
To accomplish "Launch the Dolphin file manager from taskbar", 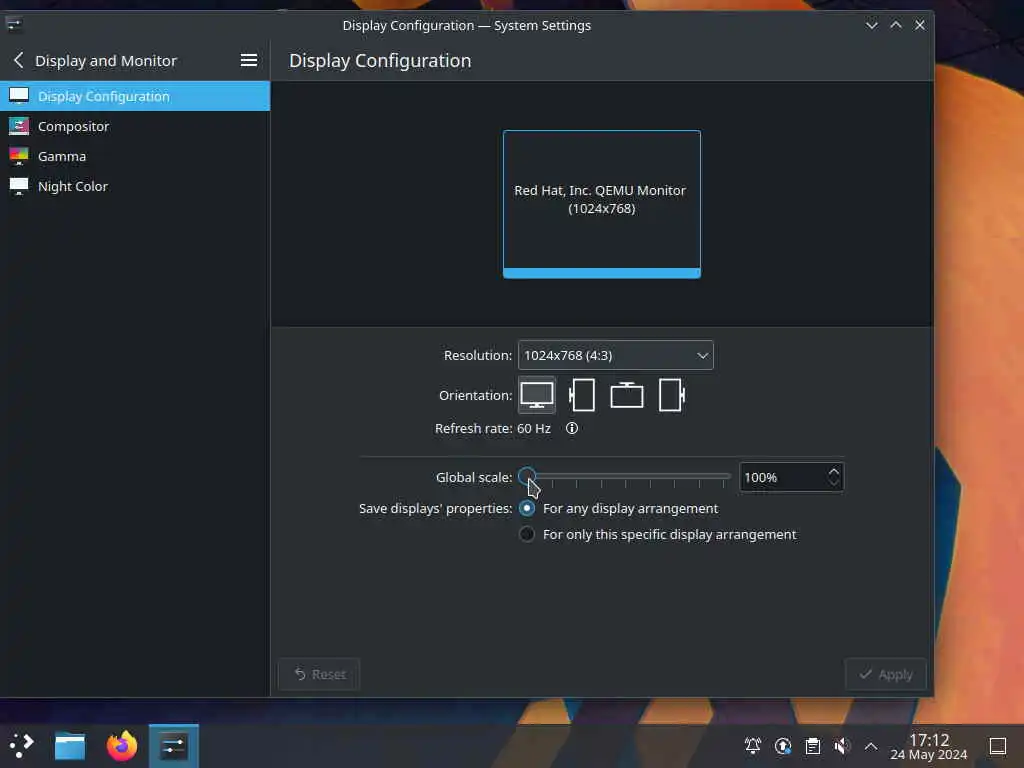I will [x=70, y=746].
